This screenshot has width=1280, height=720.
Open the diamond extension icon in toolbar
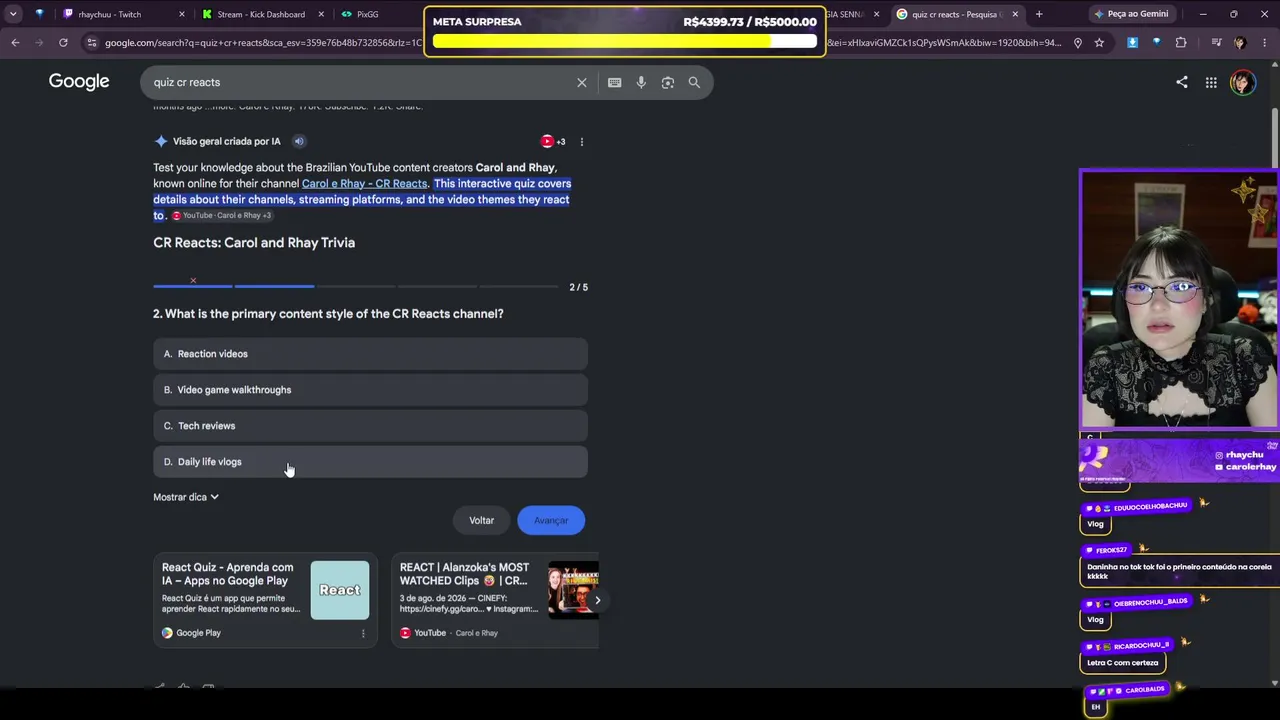click(1156, 43)
